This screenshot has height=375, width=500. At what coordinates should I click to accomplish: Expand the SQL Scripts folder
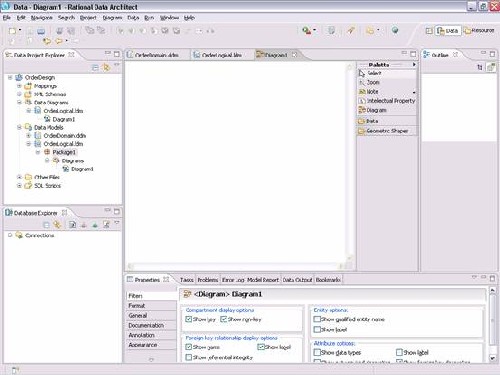coord(19,186)
